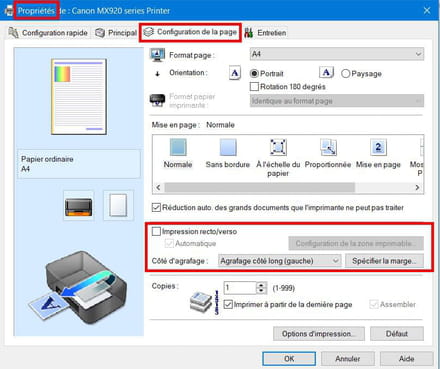Click Configuration de la zone imprimable button

[356, 243]
